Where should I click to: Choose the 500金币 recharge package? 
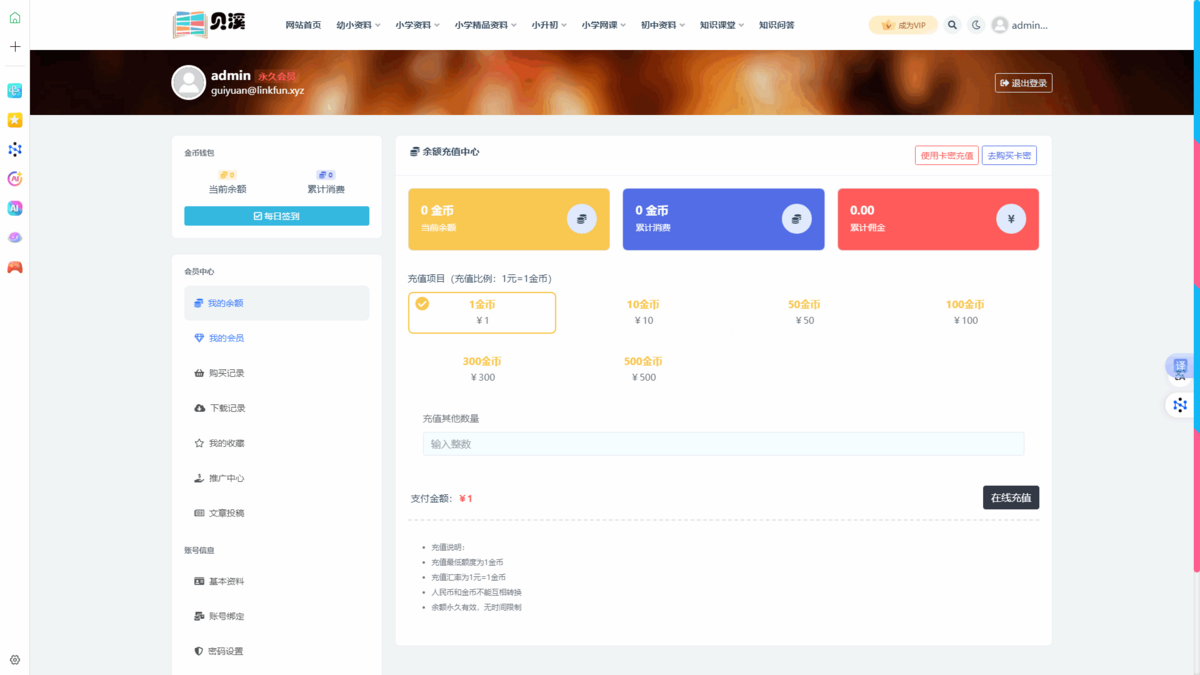pyautogui.click(x=643, y=369)
